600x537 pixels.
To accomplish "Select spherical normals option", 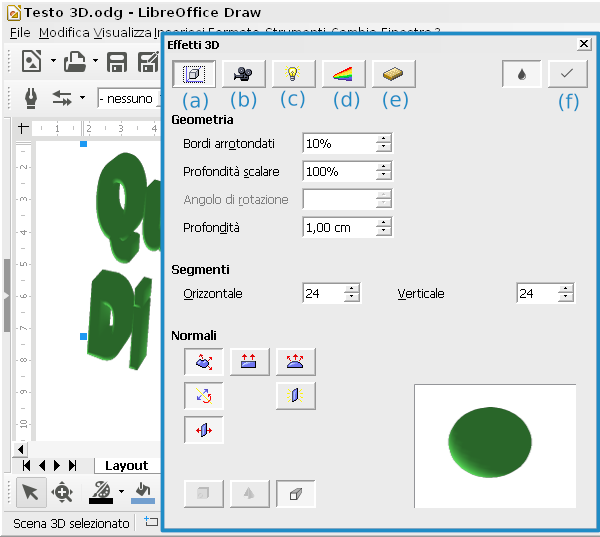I will 296,362.
